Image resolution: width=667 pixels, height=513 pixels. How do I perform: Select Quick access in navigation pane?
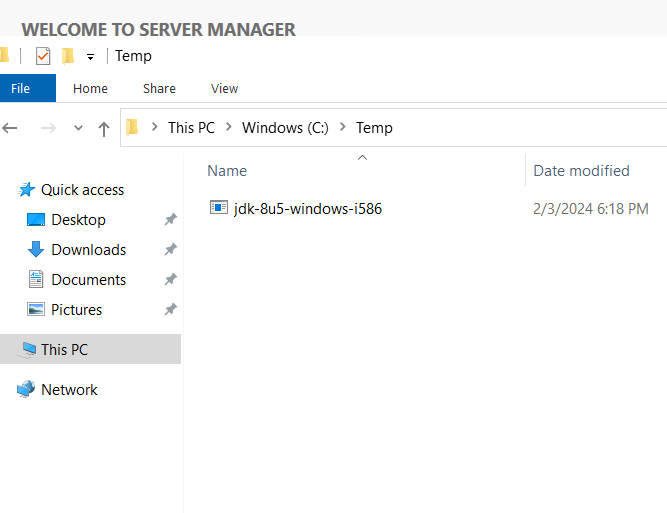point(83,190)
